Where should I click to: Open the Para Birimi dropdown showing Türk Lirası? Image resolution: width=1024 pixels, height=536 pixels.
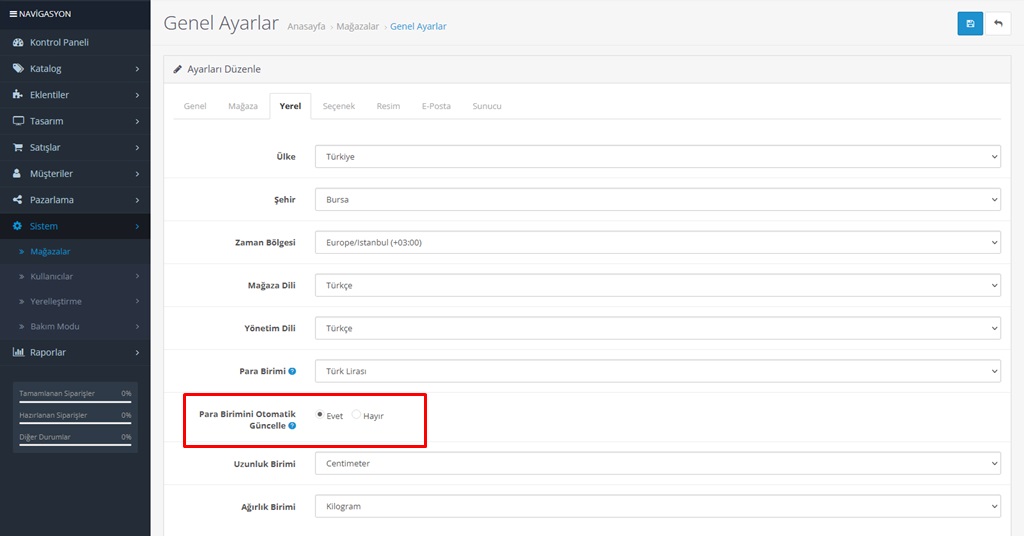(658, 371)
